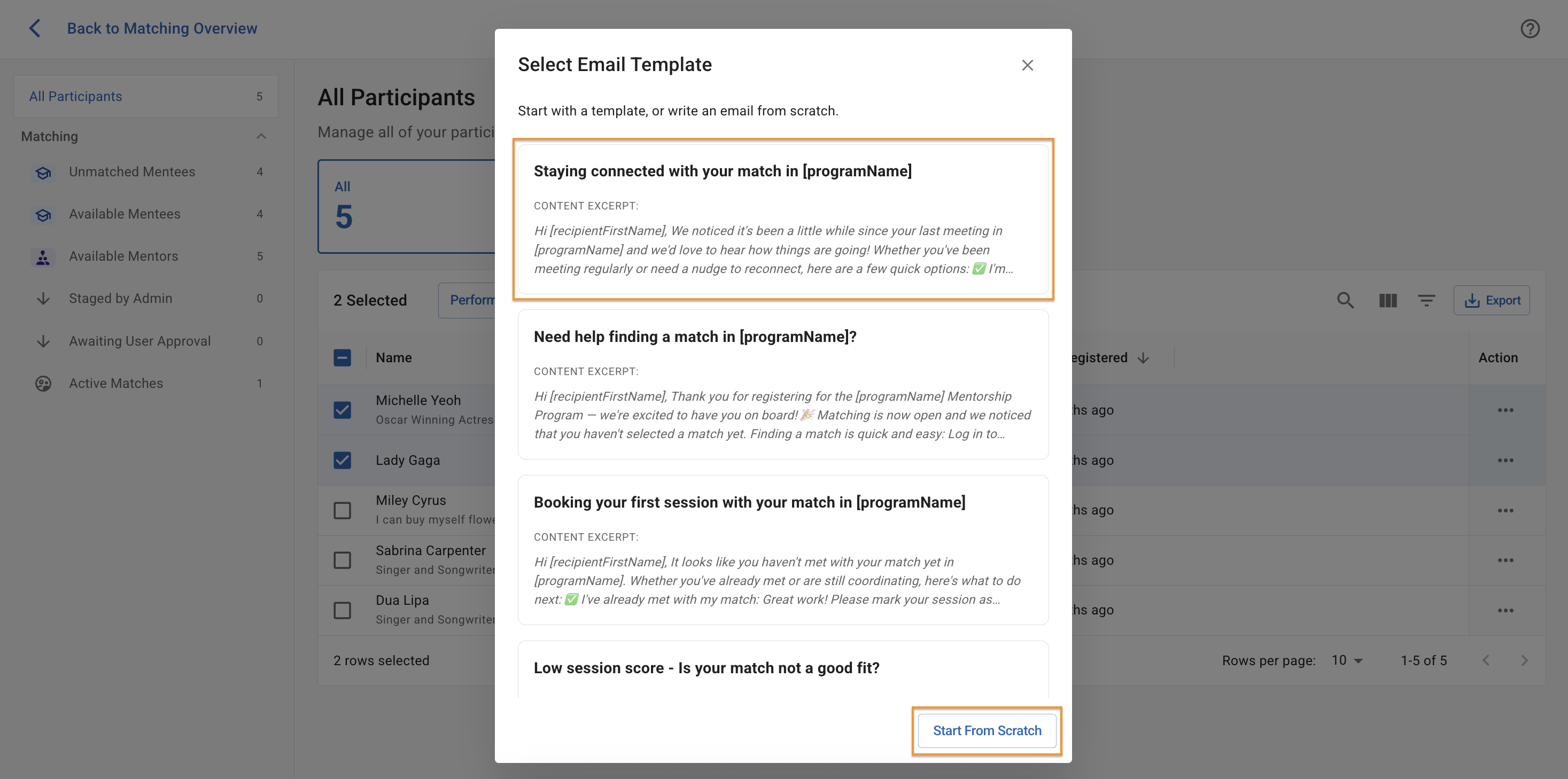Open the help question mark icon
Viewport: 1568px width, 779px height.
[x=1530, y=29]
